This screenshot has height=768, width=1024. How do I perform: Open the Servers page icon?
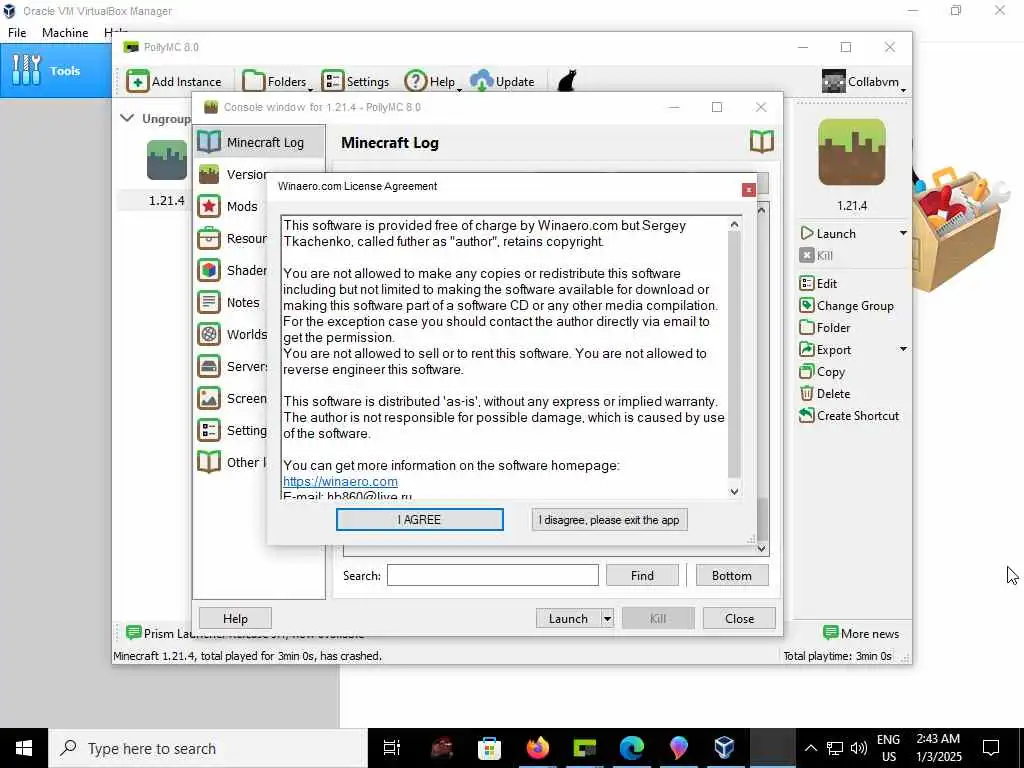209,366
